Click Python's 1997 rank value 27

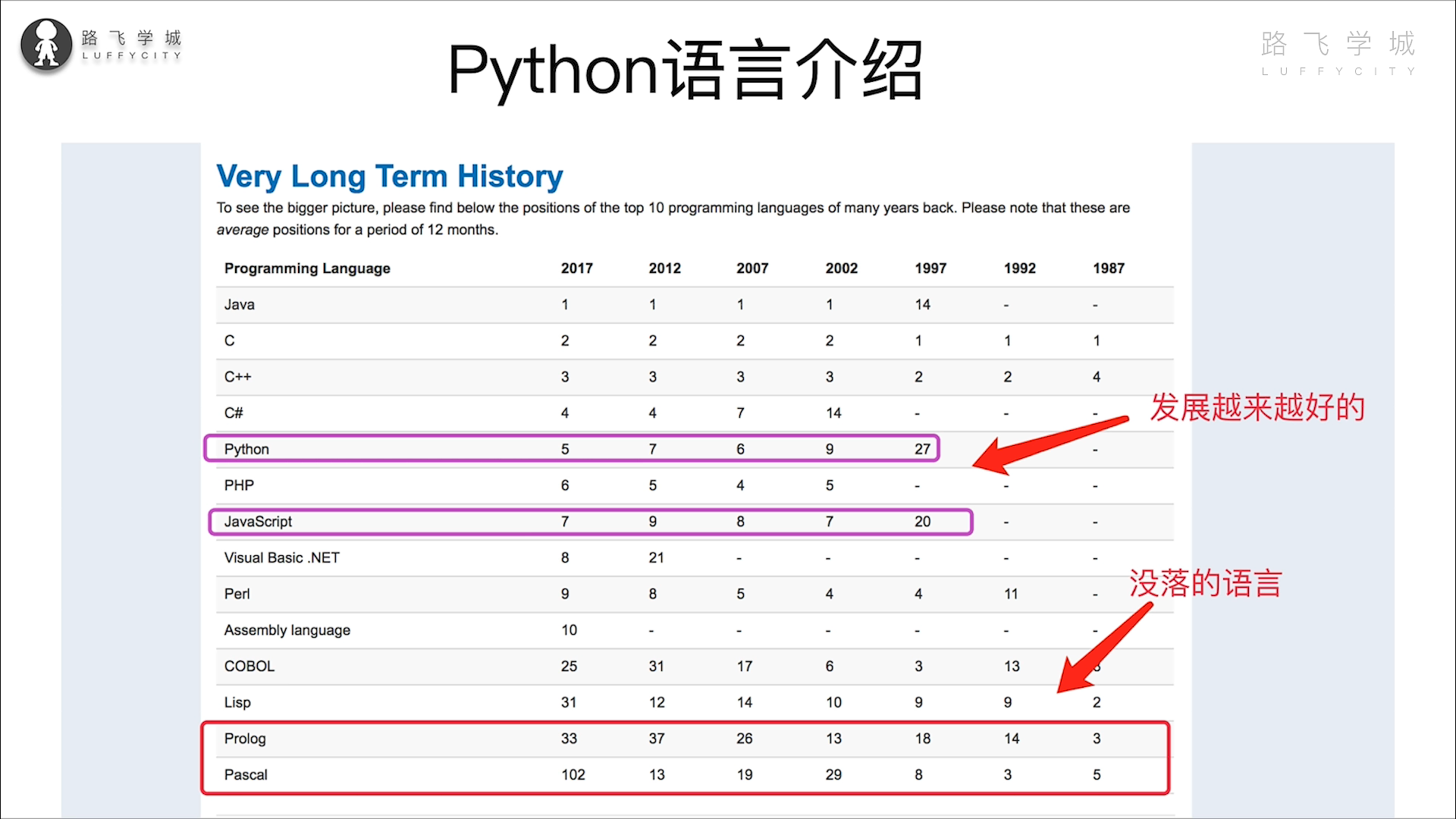tap(922, 448)
